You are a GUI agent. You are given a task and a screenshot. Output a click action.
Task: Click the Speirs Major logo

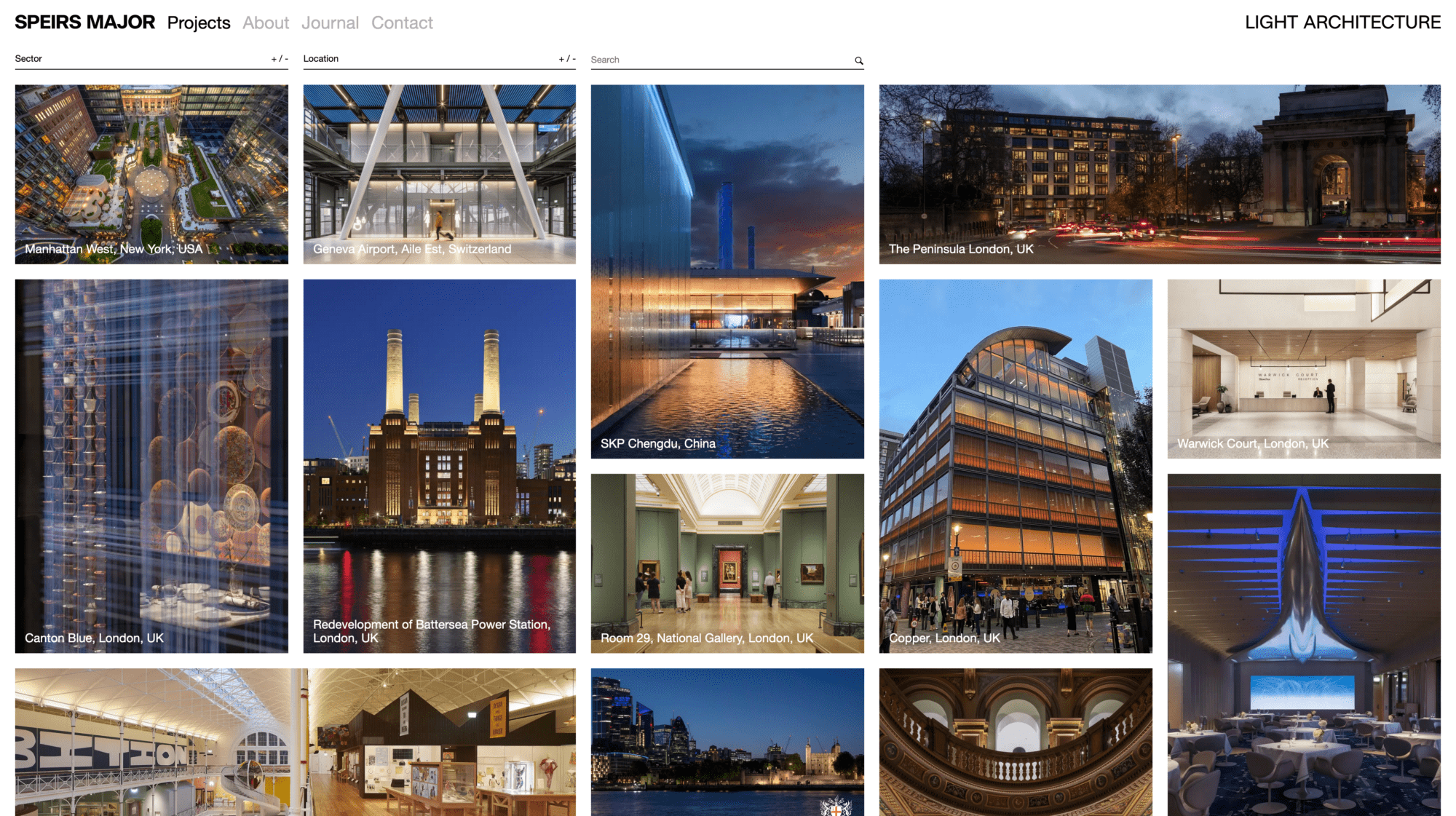tap(84, 23)
